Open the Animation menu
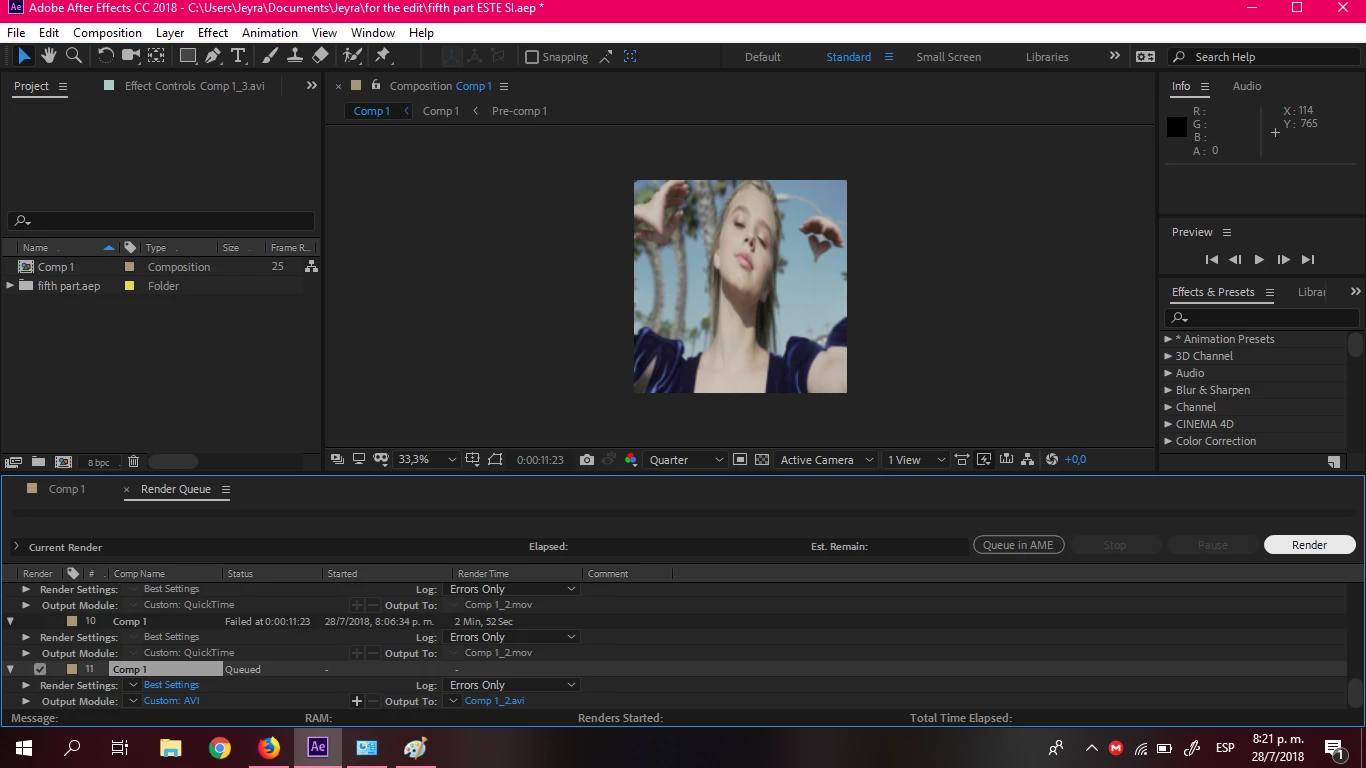The height and width of the screenshot is (768, 1366). [x=270, y=33]
